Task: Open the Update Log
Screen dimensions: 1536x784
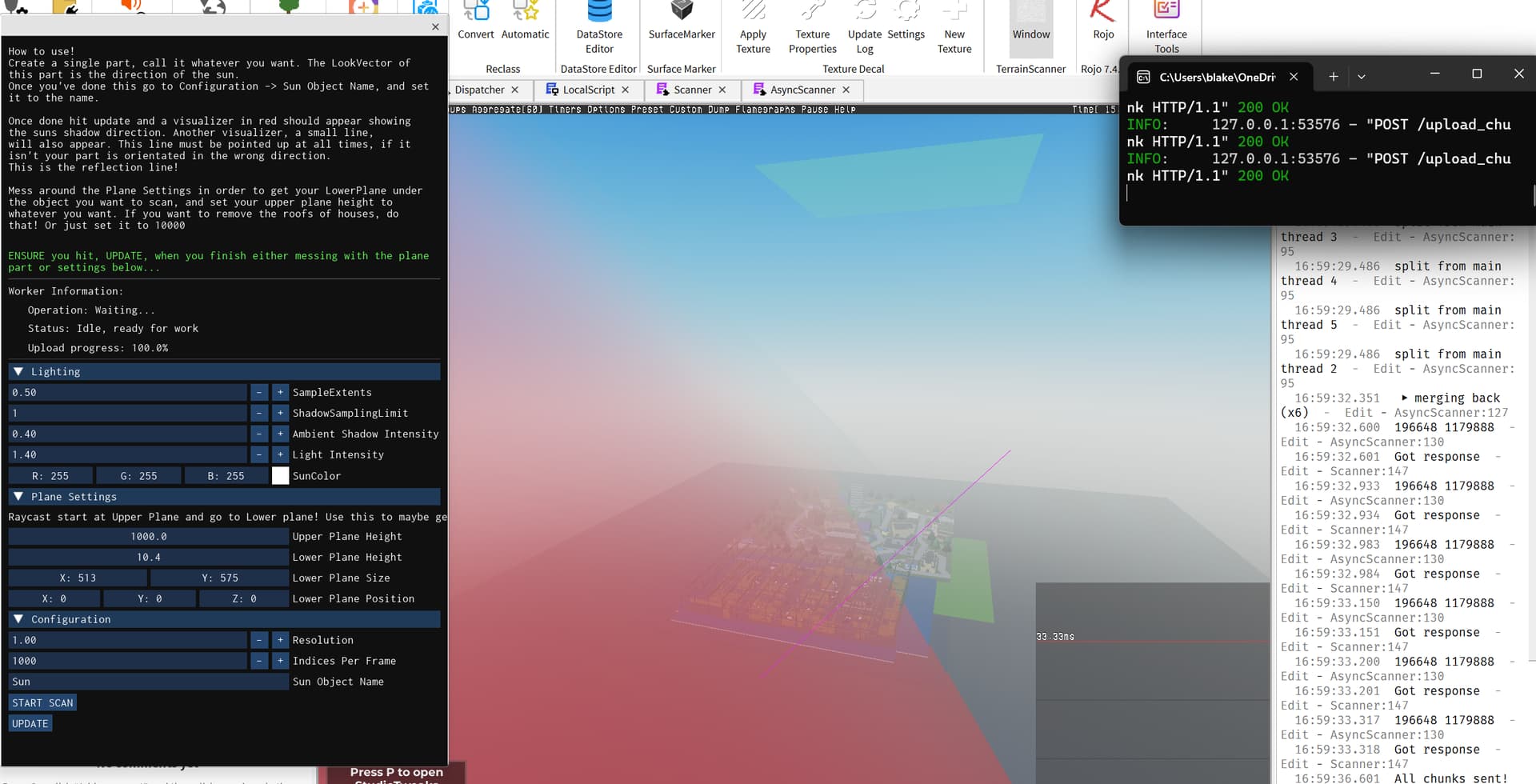Action: pos(865,27)
